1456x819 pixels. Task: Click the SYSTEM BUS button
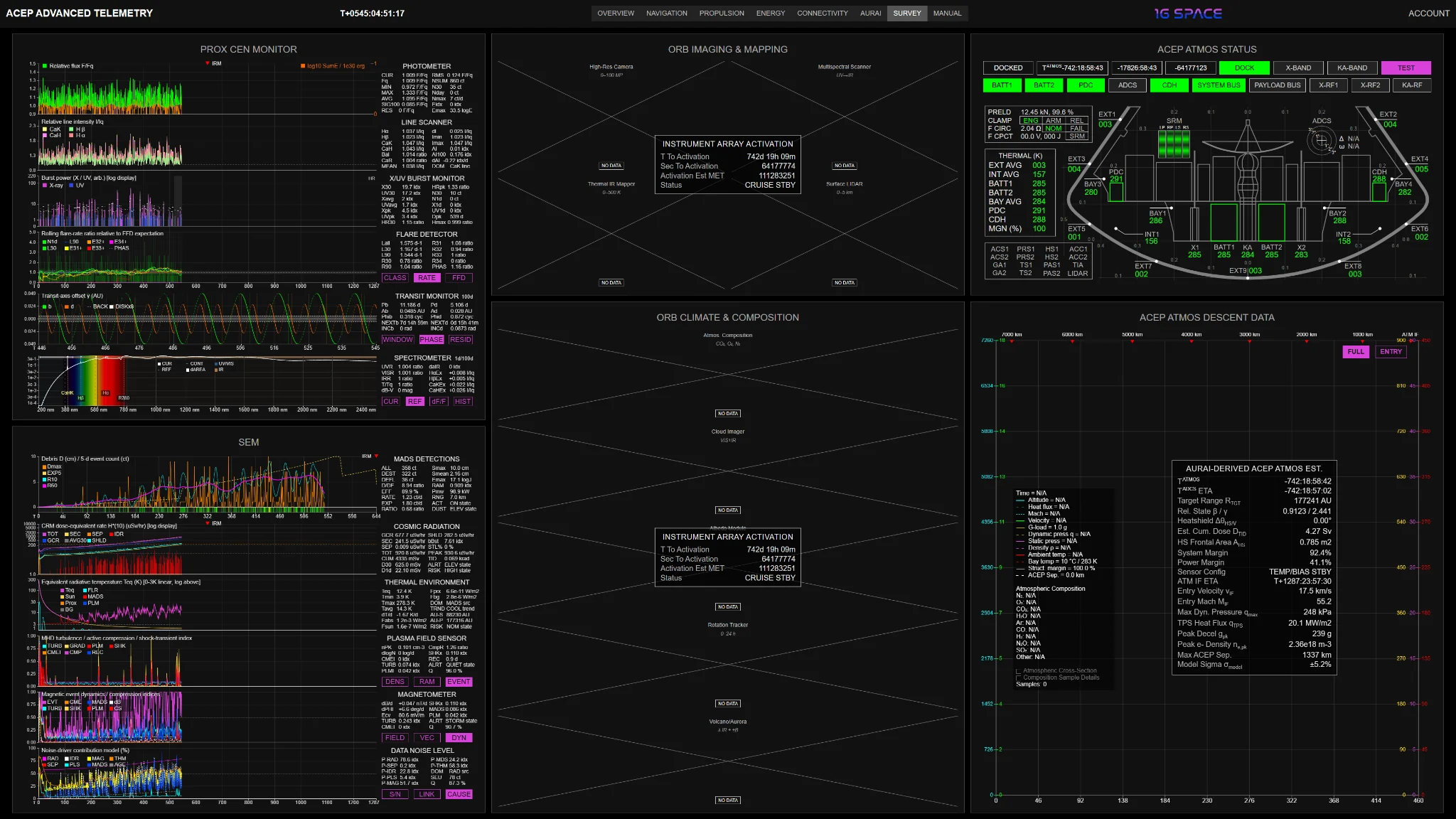tap(1219, 85)
